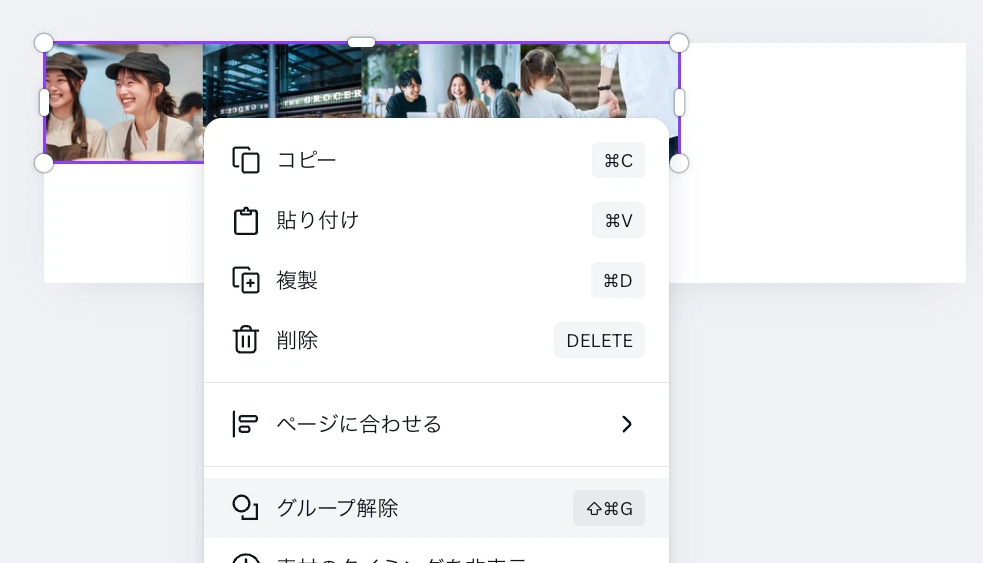Click the right edge handle of selection
This screenshot has width=983, height=563.
[x=680, y=103]
